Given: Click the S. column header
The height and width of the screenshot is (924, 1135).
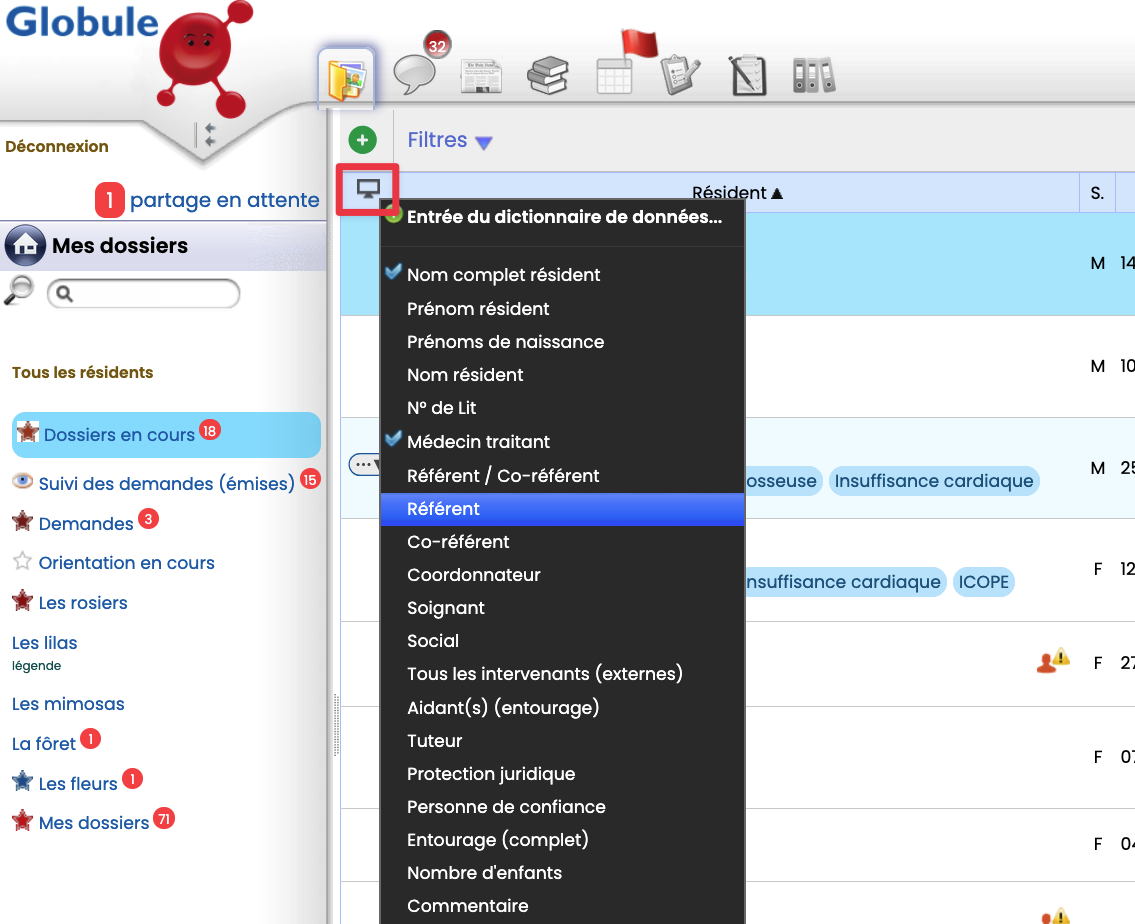Looking at the screenshot, I should [x=1097, y=193].
